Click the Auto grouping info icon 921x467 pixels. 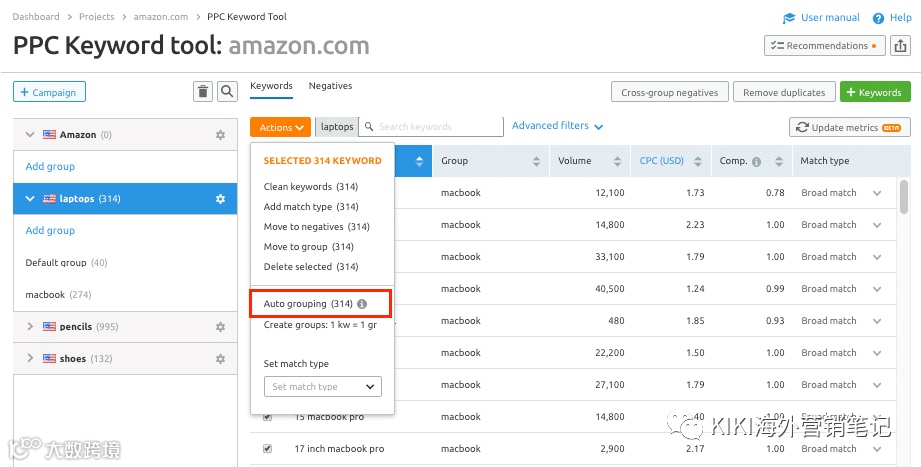[362, 304]
